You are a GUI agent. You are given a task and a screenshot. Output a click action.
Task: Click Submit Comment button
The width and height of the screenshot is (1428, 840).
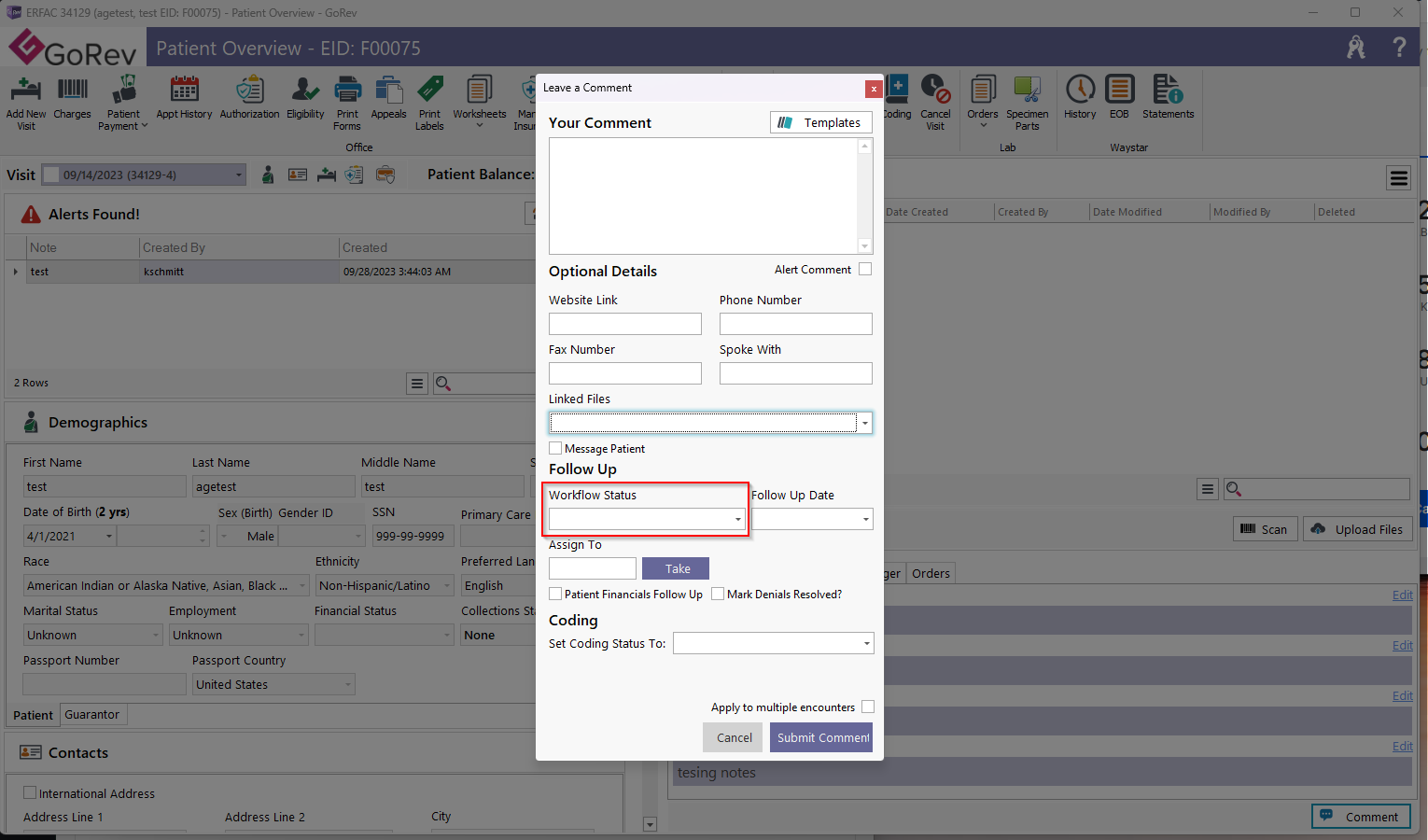coord(821,737)
